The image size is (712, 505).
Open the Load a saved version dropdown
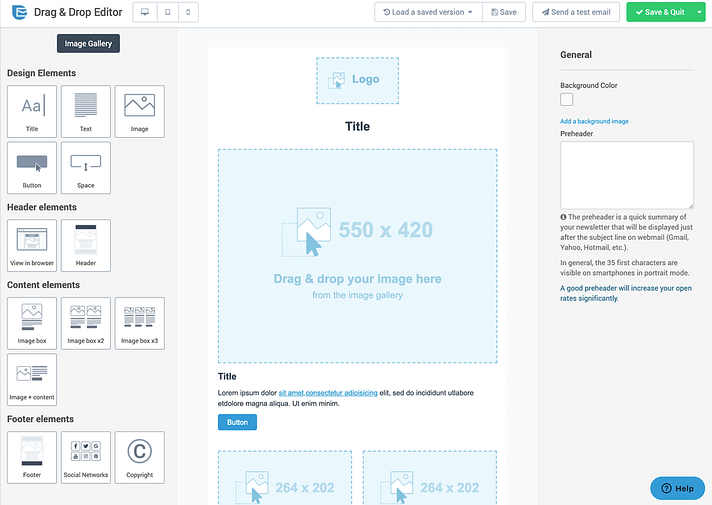[428, 12]
